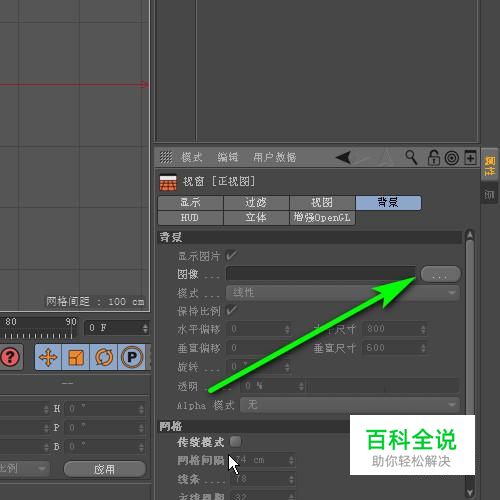The image size is (500, 500).
Task: Click the 网格间隔 value field
Action: (x=263, y=460)
